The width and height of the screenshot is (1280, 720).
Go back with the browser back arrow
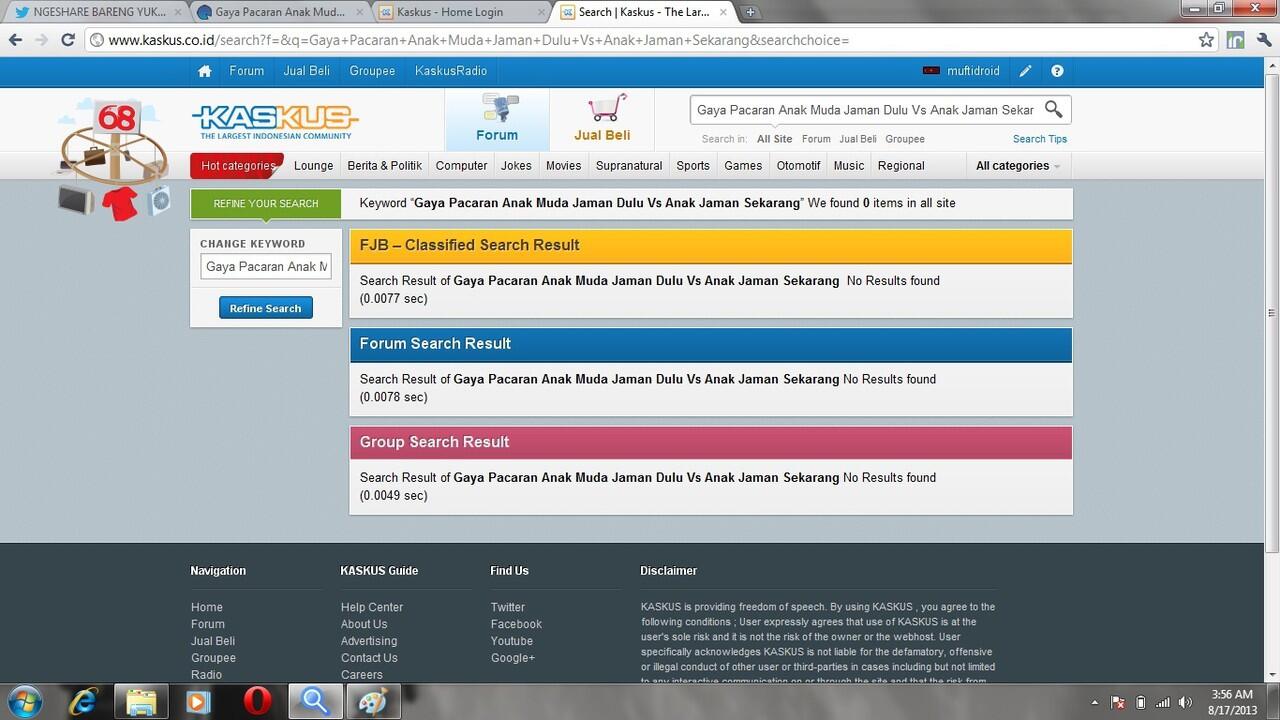15,40
